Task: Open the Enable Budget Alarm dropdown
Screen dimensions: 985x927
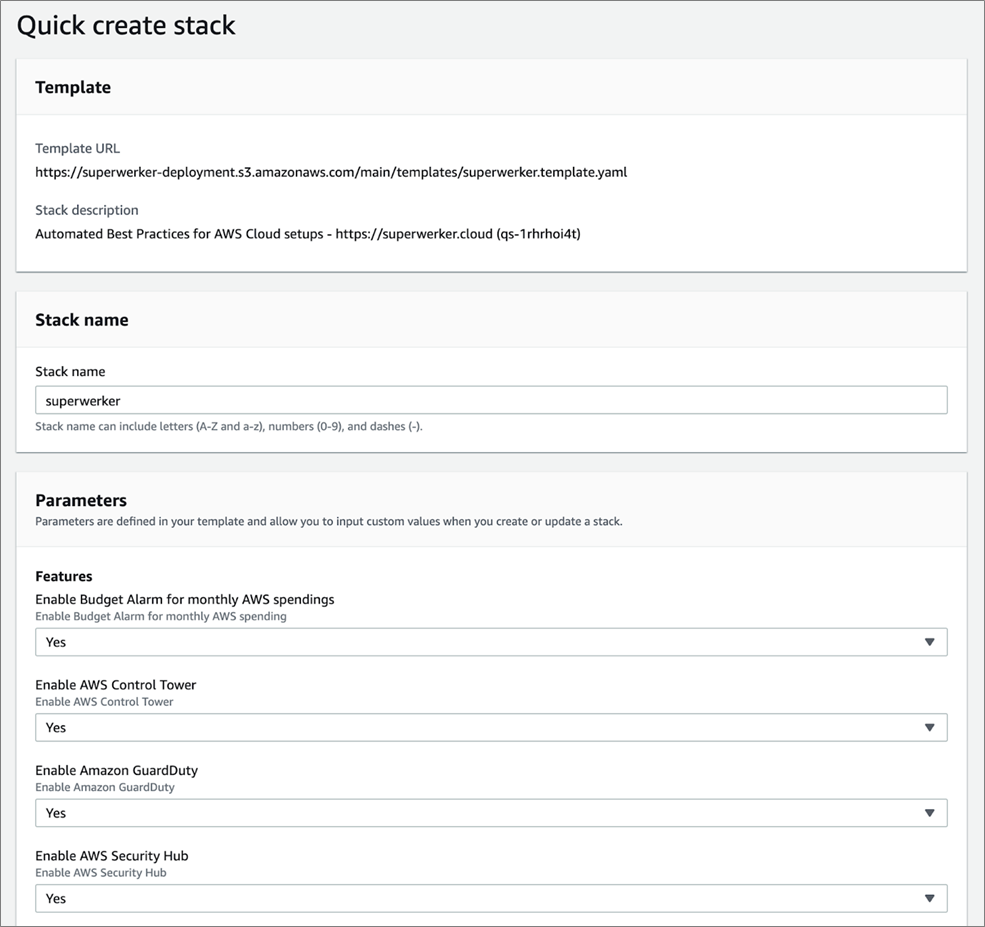Action: [x=491, y=642]
